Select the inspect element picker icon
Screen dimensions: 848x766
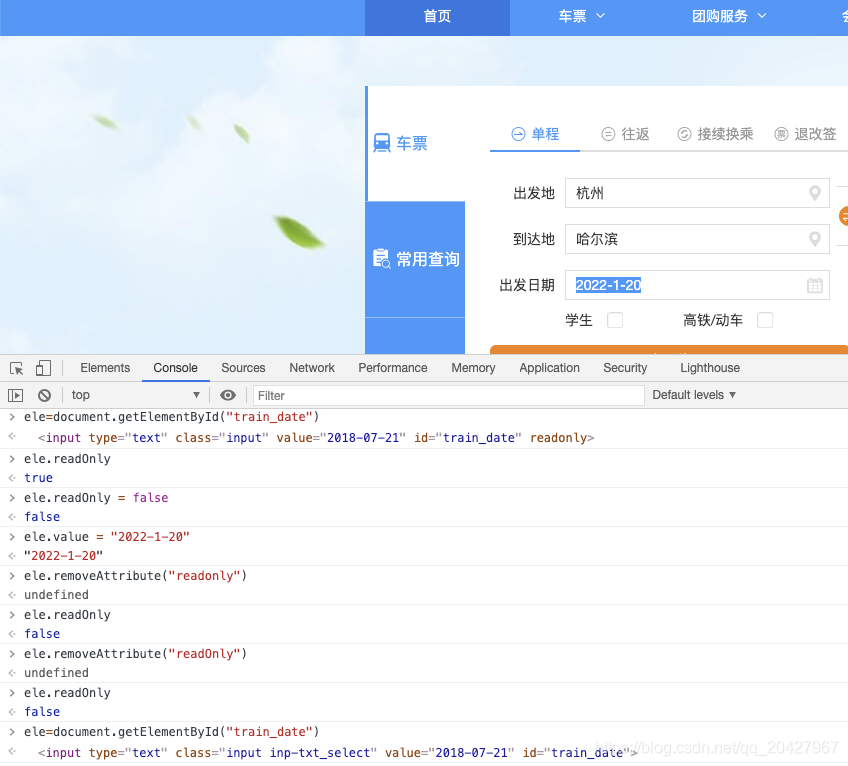point(16,368)
